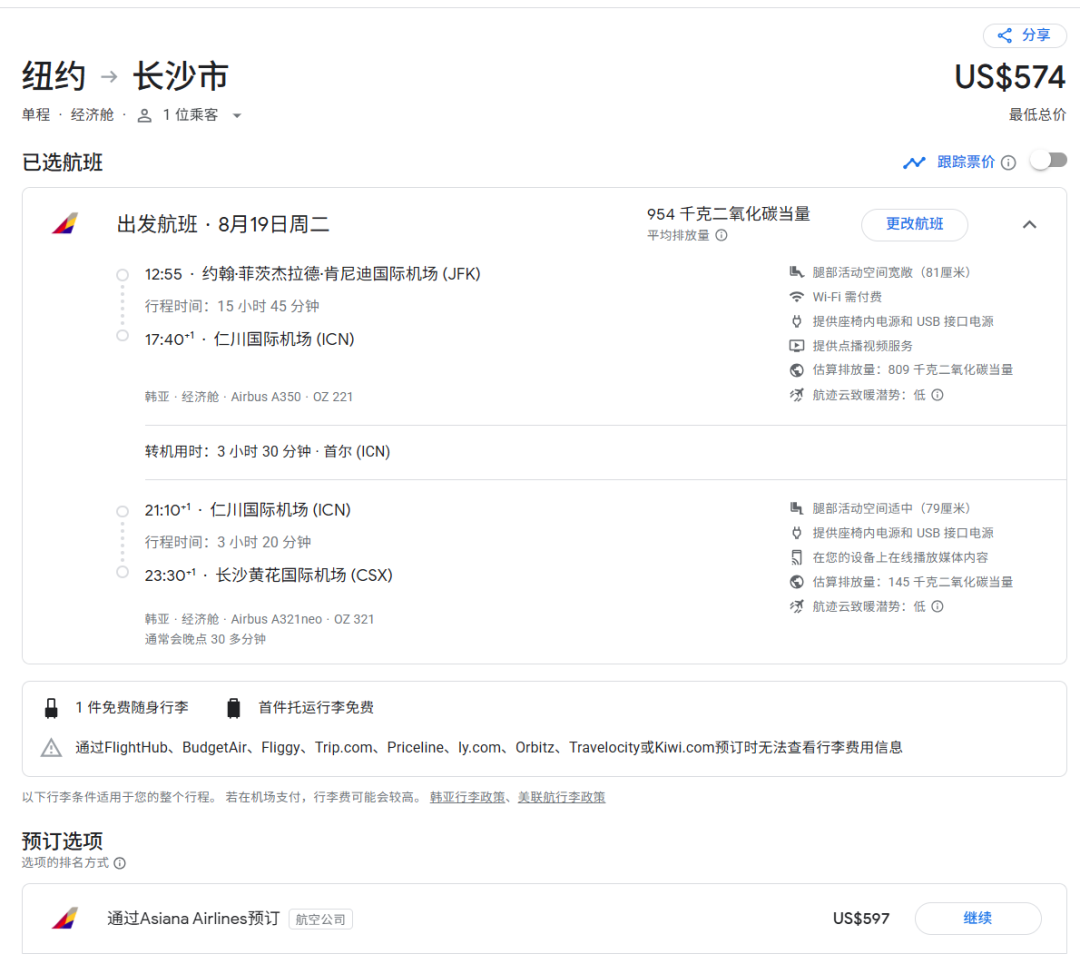Click info icon next to 选项的排名方式
Image resolution: width=1080 pixels, height=954 pixels.
tap(119, 863)
